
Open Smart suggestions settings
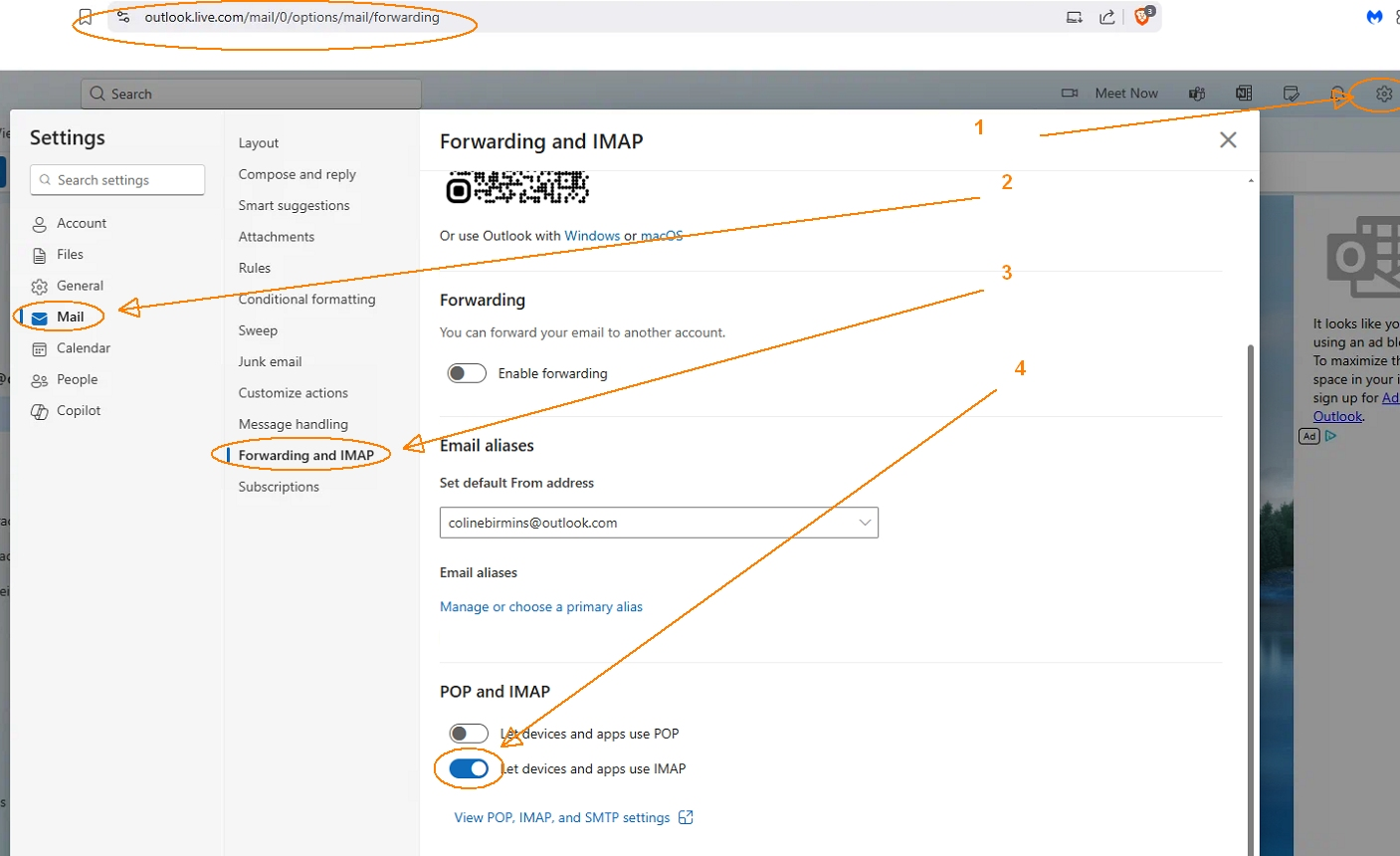pos(295,205)
